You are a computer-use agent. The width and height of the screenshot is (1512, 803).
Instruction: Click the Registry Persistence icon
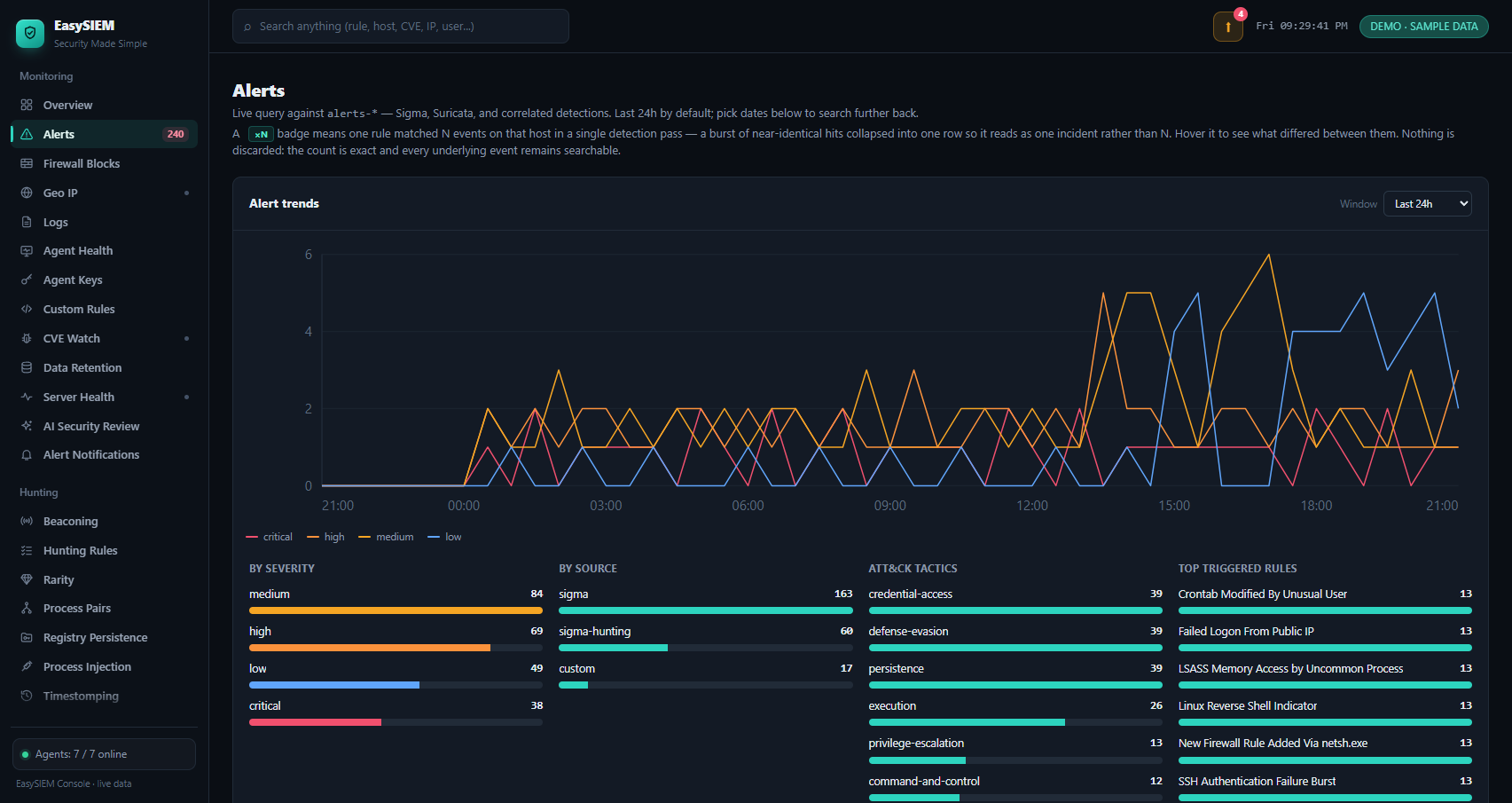(x=27, y=637)
